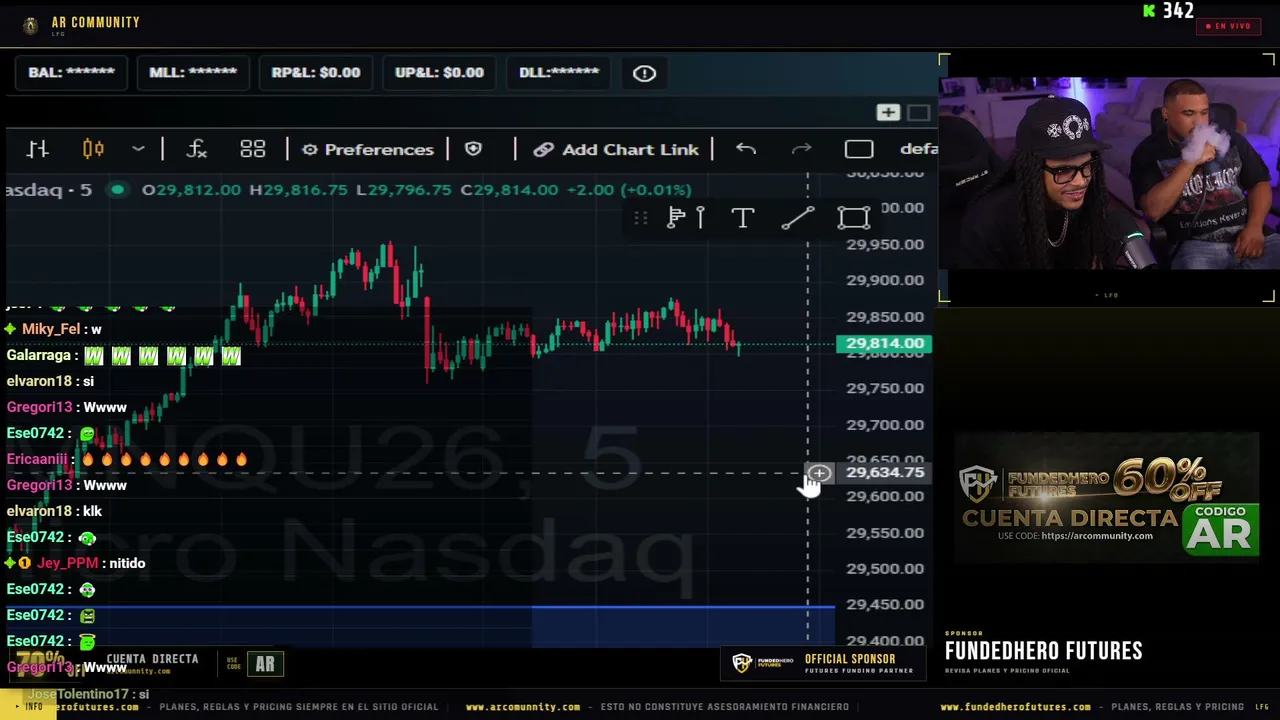Image resolution: width=1280 pixels, height=720 pixels.
Task: Click the Jey_PPM chat username
Action: tap(67, 563)
